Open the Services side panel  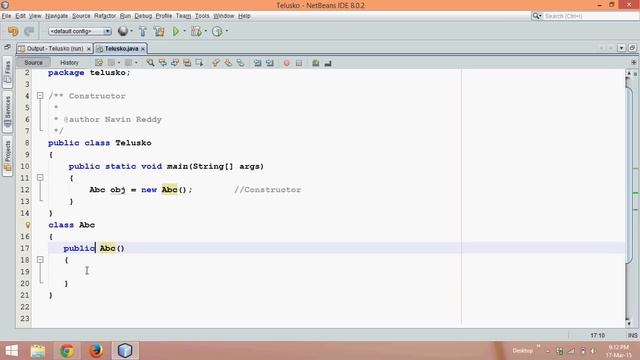[7, 111]
